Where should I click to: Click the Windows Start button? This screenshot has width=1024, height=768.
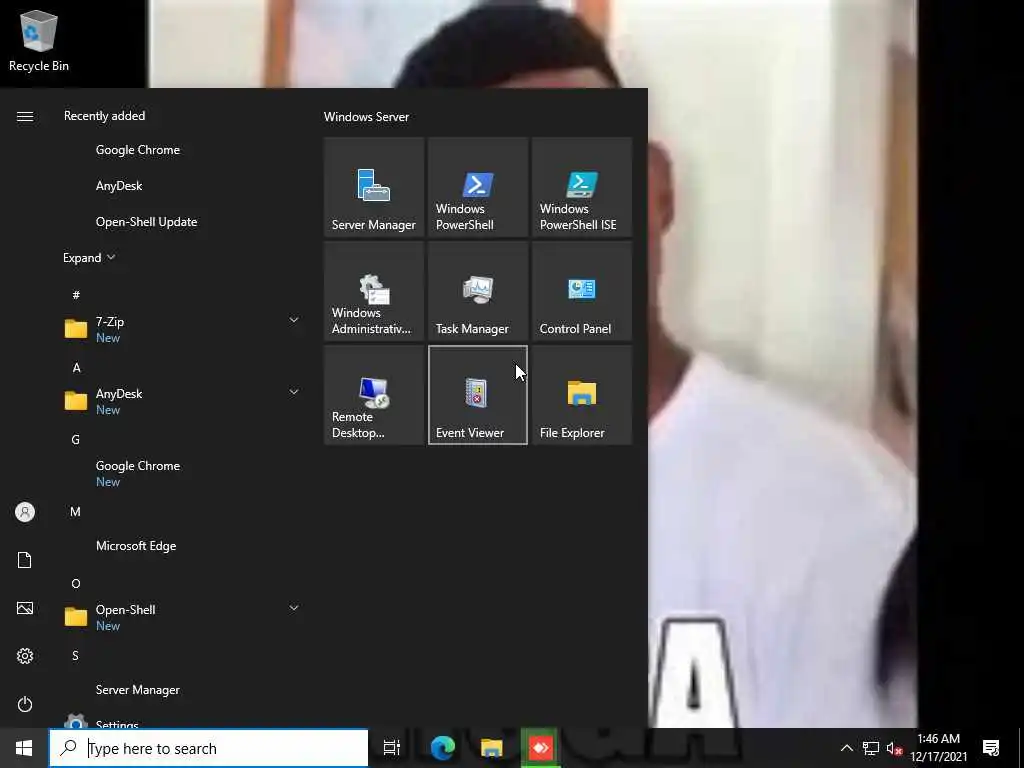point(24,748)
